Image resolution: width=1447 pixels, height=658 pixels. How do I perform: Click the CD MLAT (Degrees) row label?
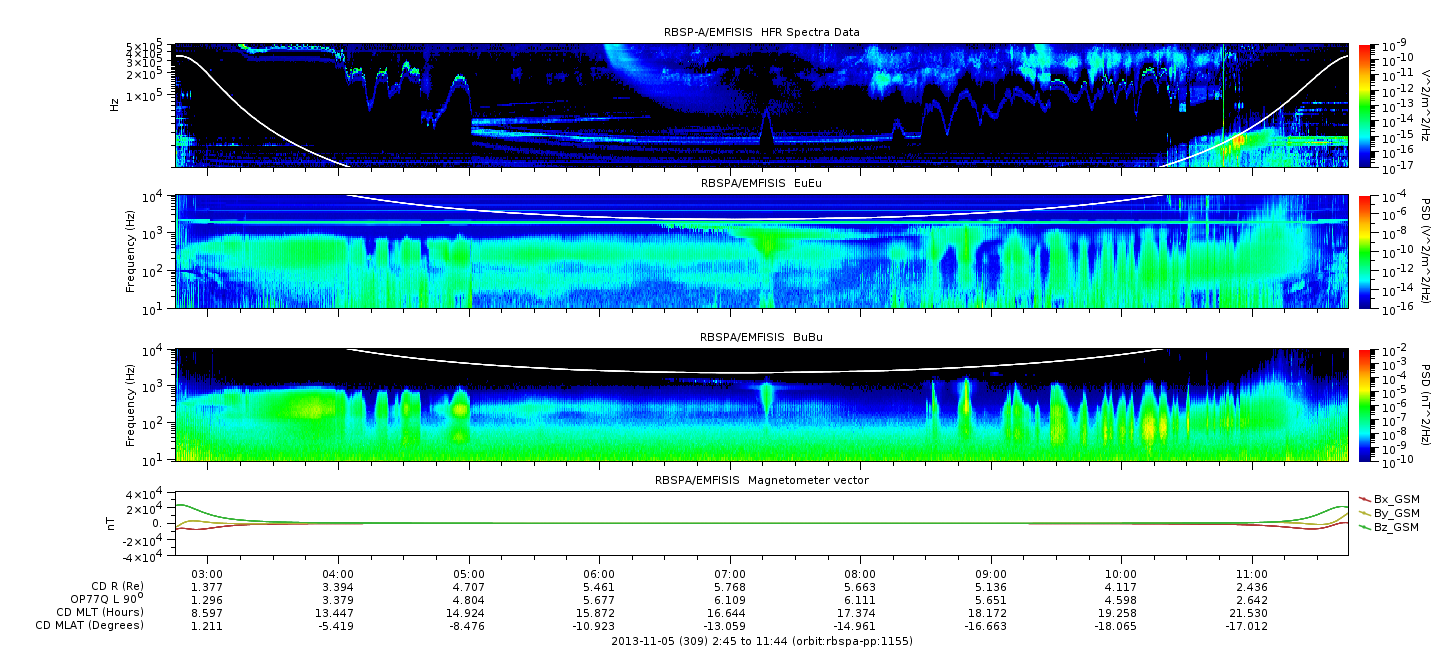pyautogui.click(x=91, y=625)
